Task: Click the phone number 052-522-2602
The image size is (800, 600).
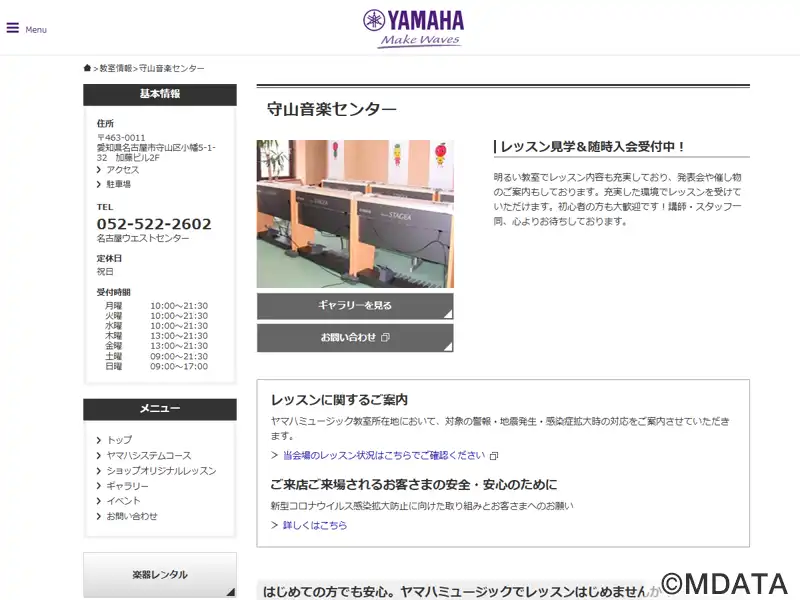Action: click(x=154, y=224)
